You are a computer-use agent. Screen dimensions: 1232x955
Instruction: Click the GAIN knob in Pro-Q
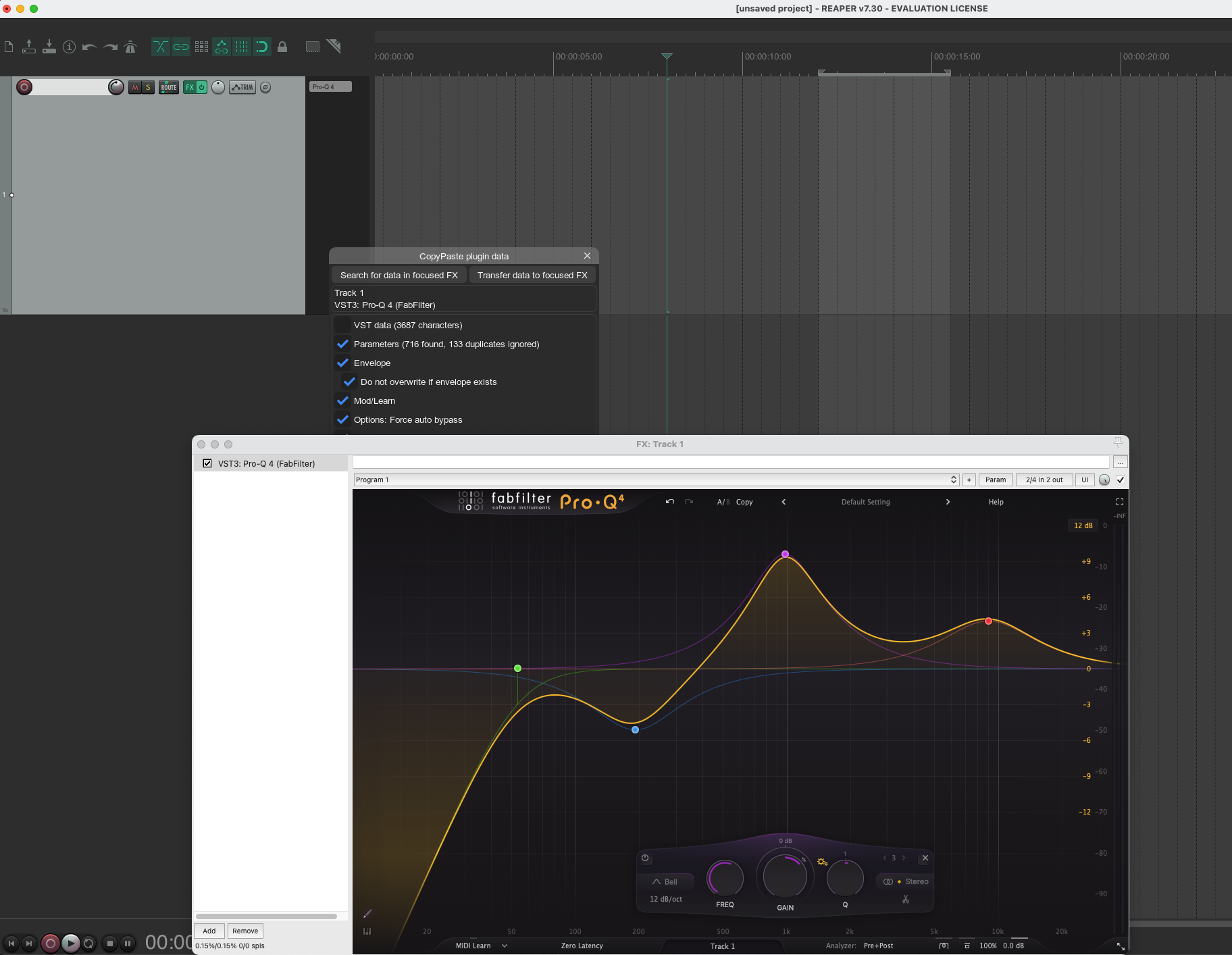click(x=785, y=877)
